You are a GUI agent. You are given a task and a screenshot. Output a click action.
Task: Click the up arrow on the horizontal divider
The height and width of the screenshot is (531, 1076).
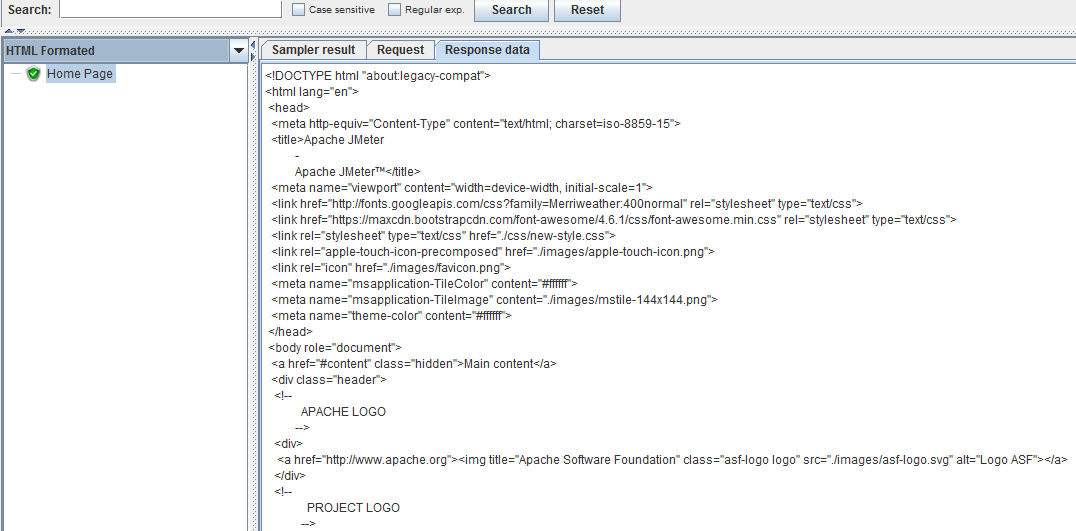(8, 31)
